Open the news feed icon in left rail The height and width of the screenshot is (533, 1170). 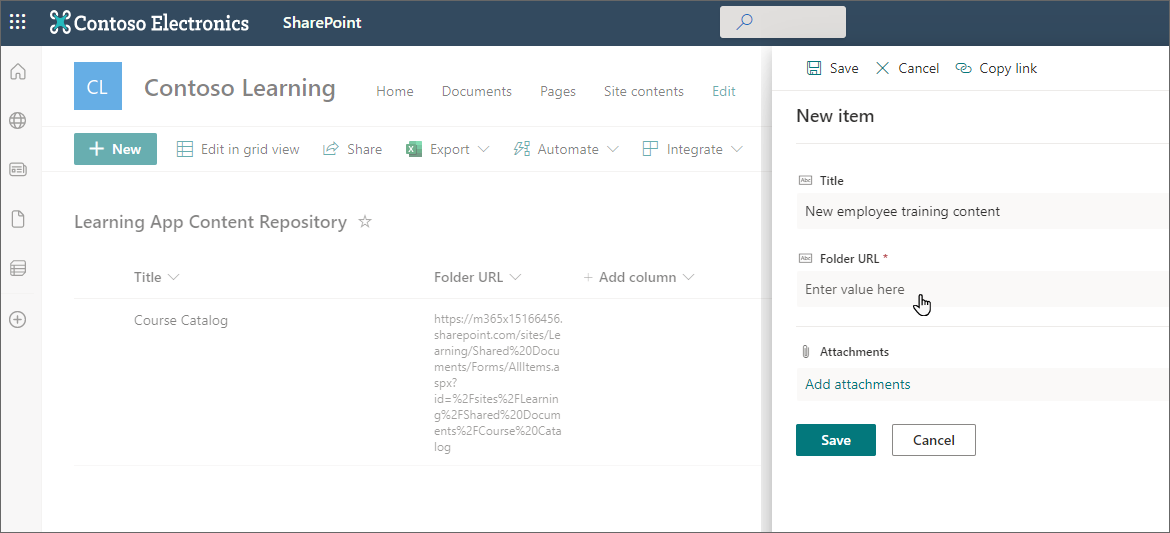tap(18, 169)
